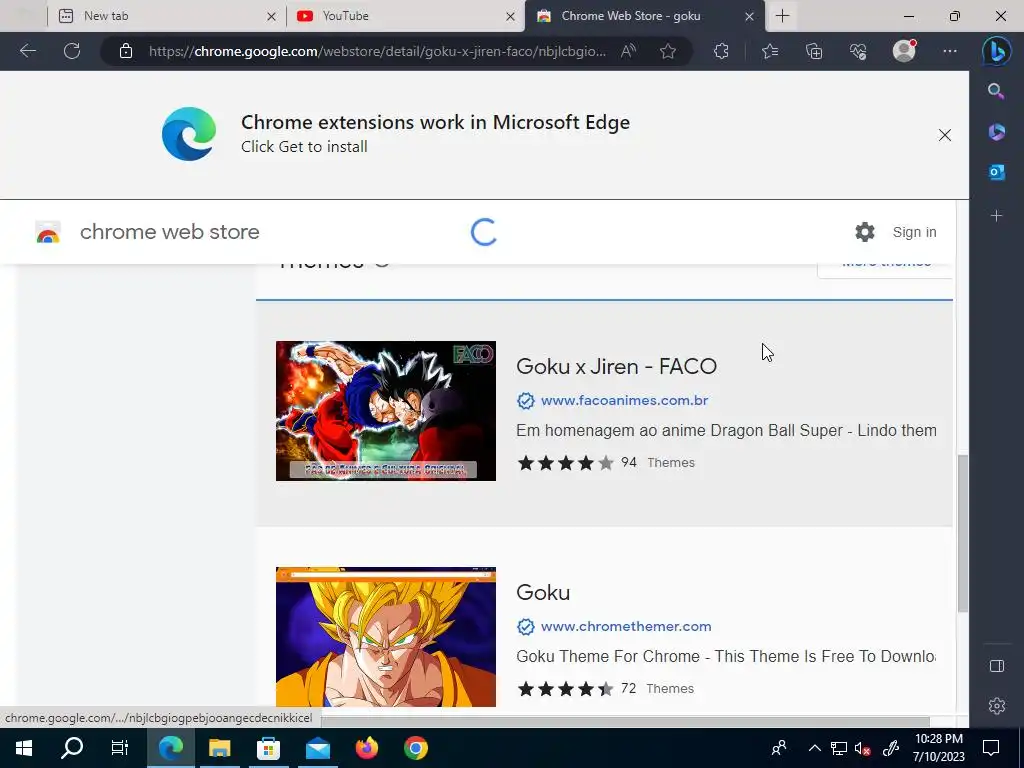Image resolution: width=1024 pixels, height=768 pixels.
Task: Open the Mail app on the taskbar
Action: 317,748
